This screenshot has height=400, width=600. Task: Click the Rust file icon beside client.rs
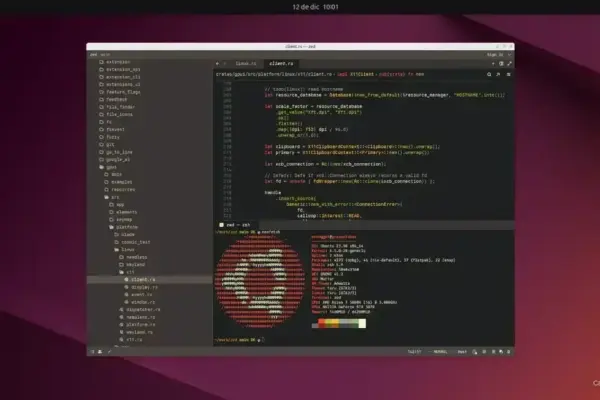pos(126,279)
